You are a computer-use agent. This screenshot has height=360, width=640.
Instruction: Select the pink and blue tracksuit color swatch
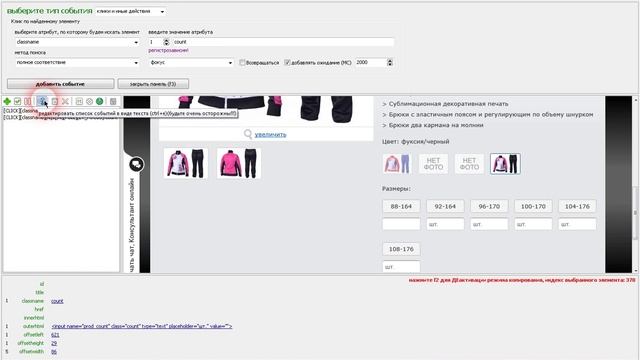click(397, 164)
